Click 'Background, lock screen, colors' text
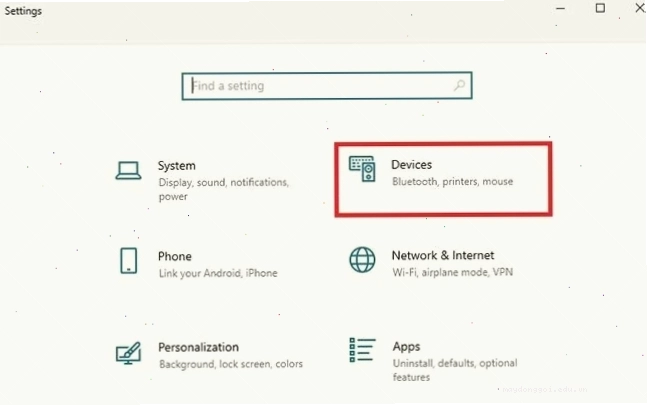This screenshot has height=406, width=647. click(x=231, y=364)
